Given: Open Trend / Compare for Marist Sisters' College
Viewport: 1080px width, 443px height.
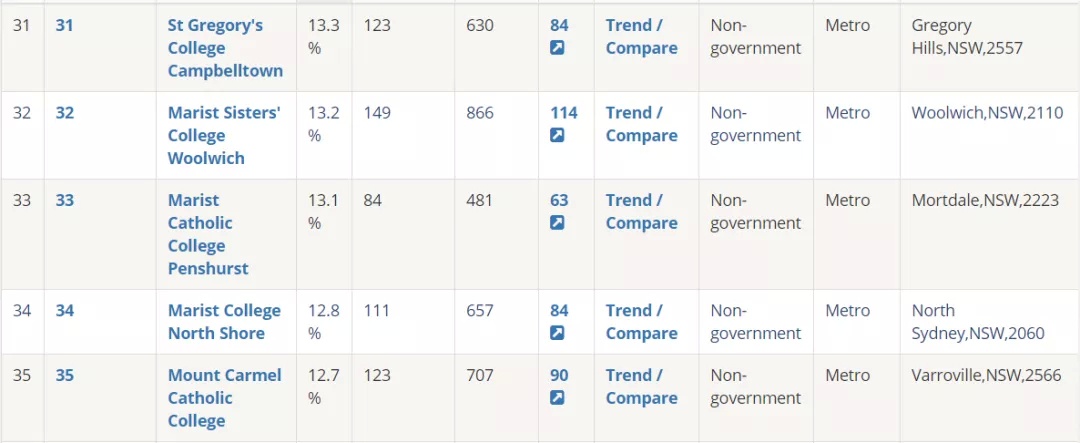Looking at the screenshot, I should [641, 125].
